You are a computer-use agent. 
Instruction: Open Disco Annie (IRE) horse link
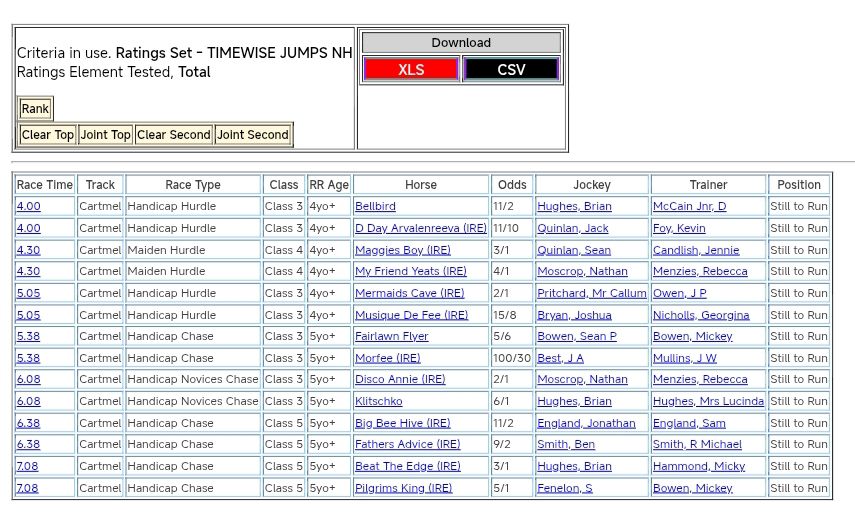coord(400,380)
